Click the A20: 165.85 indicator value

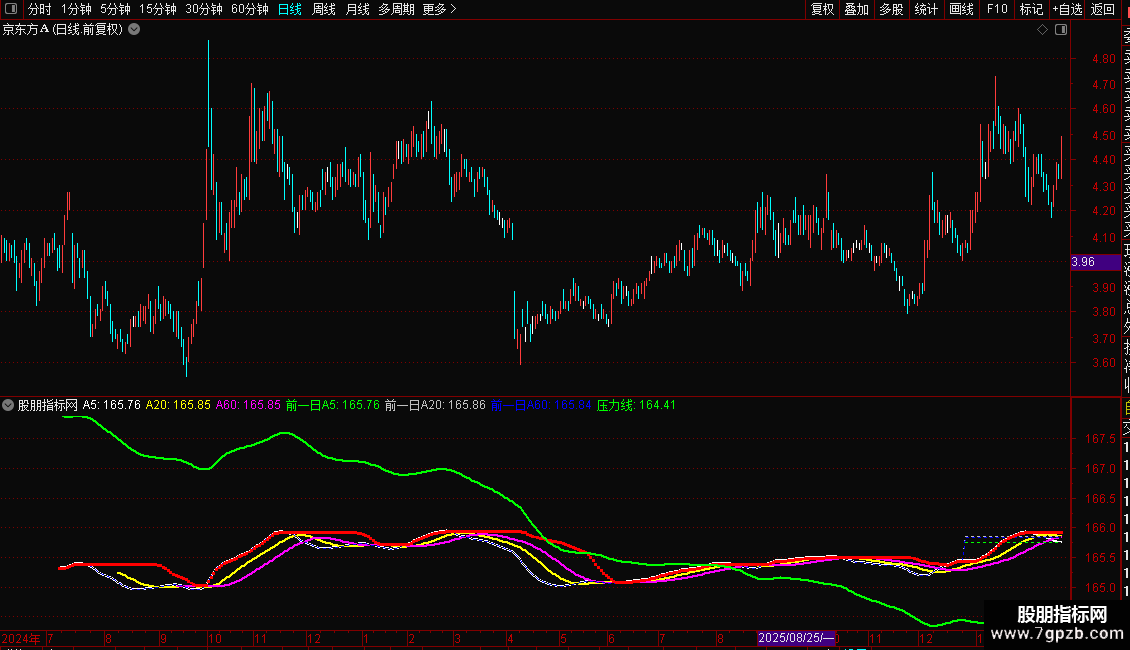click(x=178, y=405)
